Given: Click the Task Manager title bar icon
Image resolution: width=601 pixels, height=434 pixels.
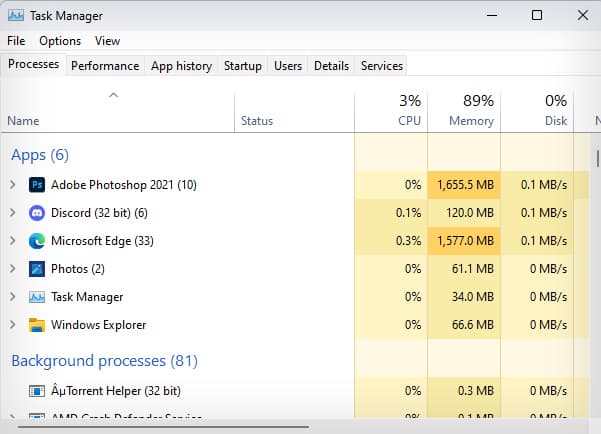Looking at the screenshot, I should [x=16, y=16].
